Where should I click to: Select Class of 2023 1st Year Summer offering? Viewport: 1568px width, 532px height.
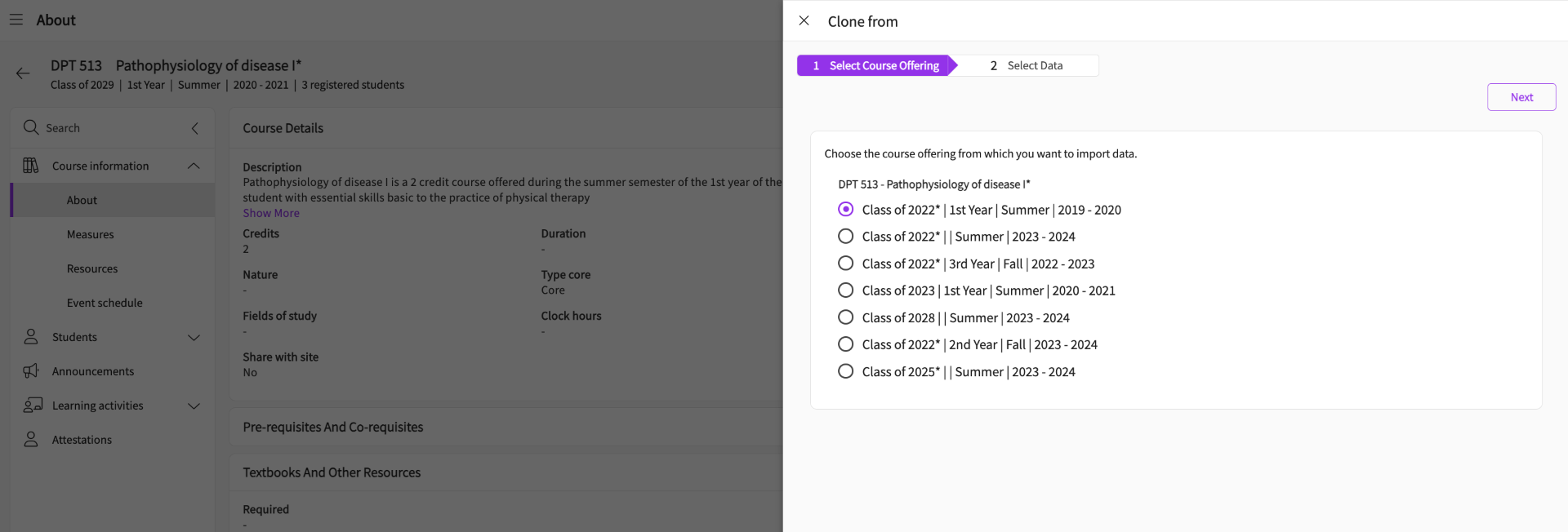[x=846, y=290]
